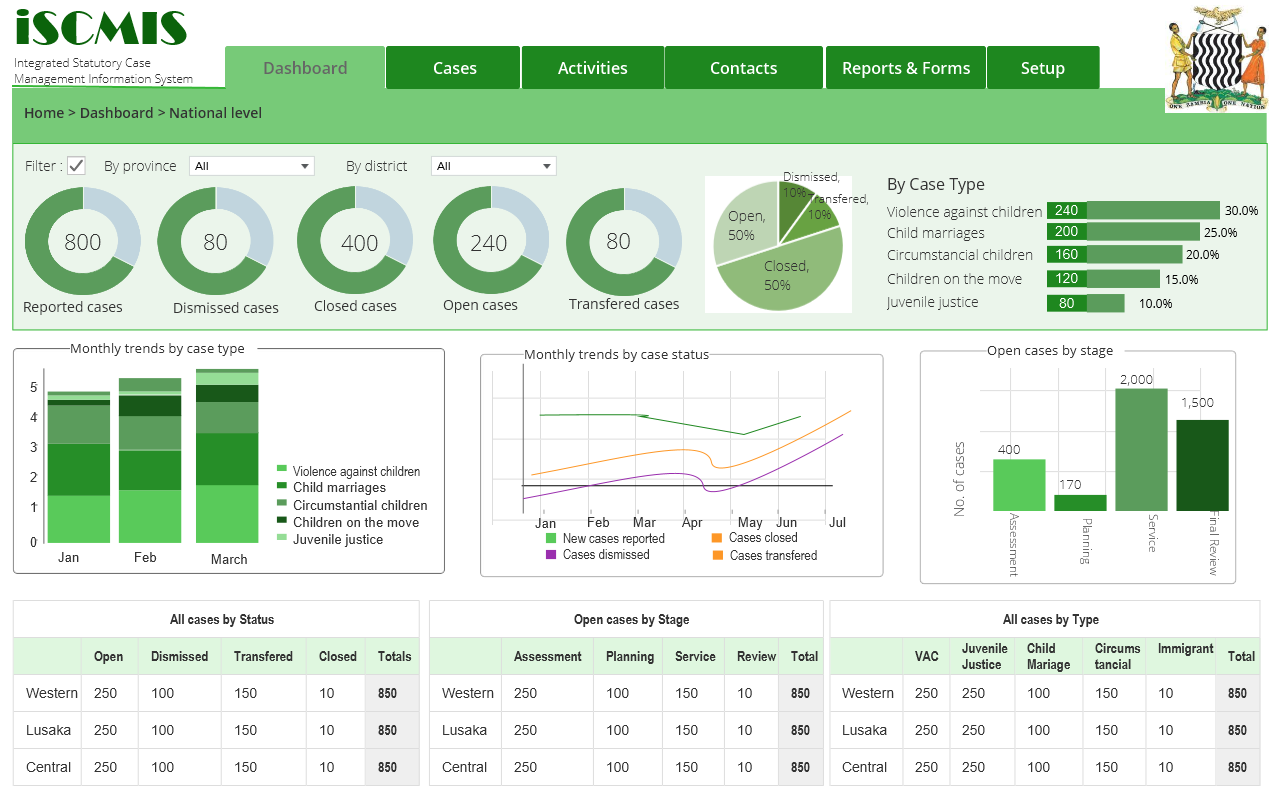Viewport: 1280px width, 800px height.
Task: Click the Cases closed legend swatch
Action: tap(717, 538)
